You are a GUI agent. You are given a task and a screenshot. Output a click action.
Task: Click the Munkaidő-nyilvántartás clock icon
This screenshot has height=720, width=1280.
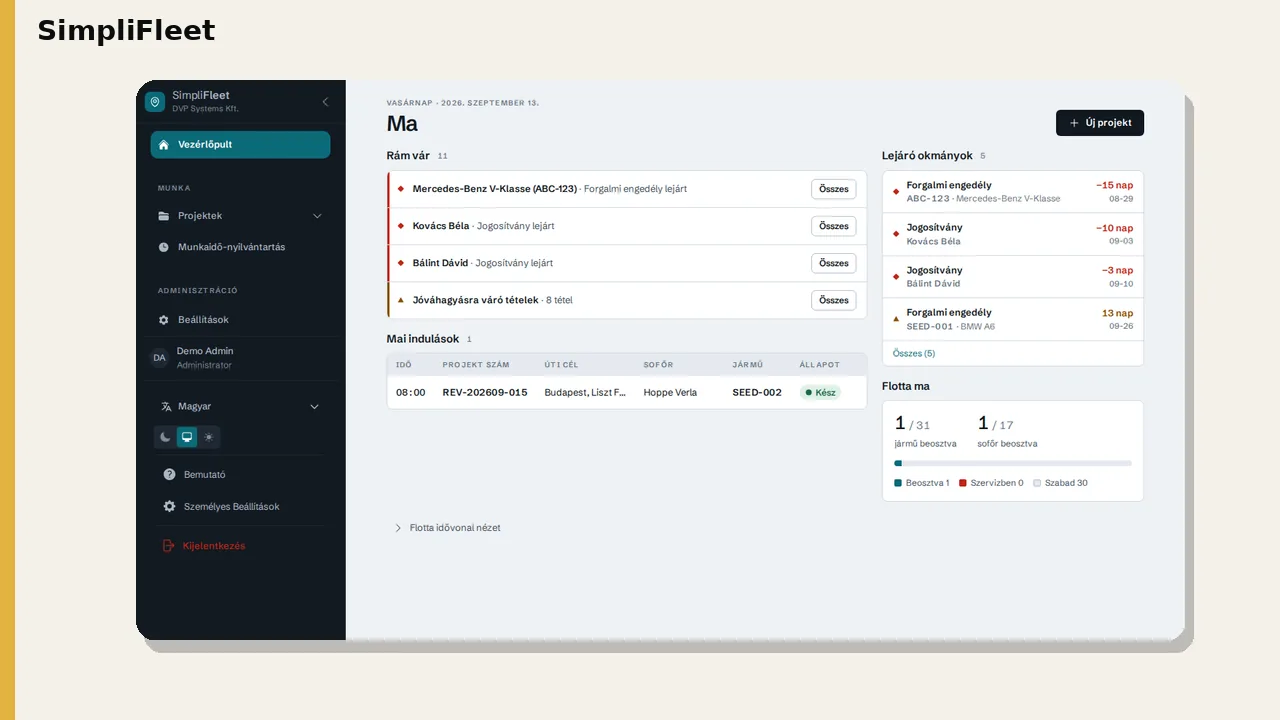(x=164, y=247)
